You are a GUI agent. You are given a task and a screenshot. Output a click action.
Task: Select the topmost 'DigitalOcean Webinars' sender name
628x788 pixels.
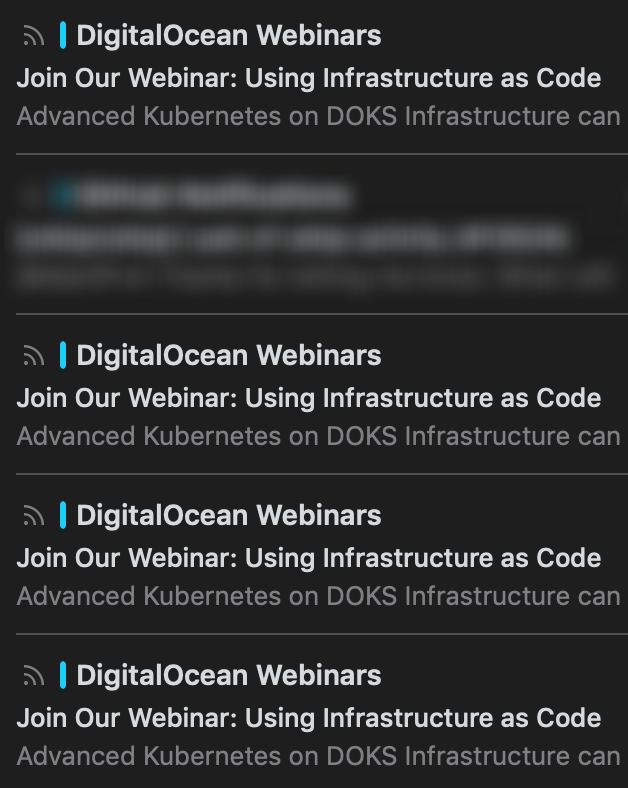229,36
